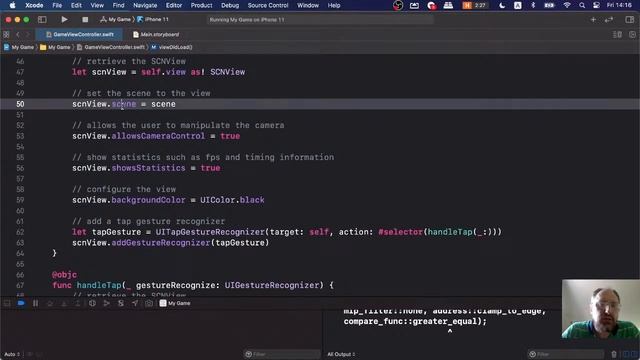Image resolution: width=640 pixels, height=360 pixels.
Task: Stop the running app with the stop button
Action: pyautogui.click(x=85, y=19)
